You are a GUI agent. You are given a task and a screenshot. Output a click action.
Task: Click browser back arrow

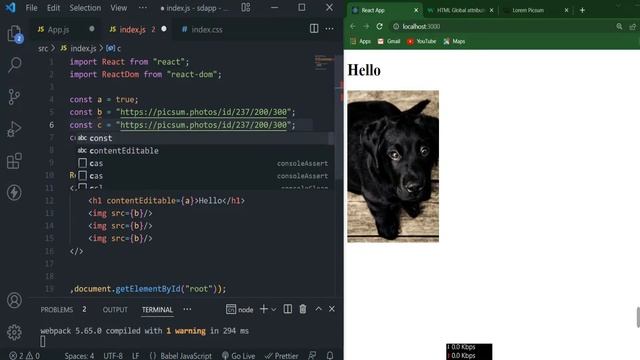353,27
